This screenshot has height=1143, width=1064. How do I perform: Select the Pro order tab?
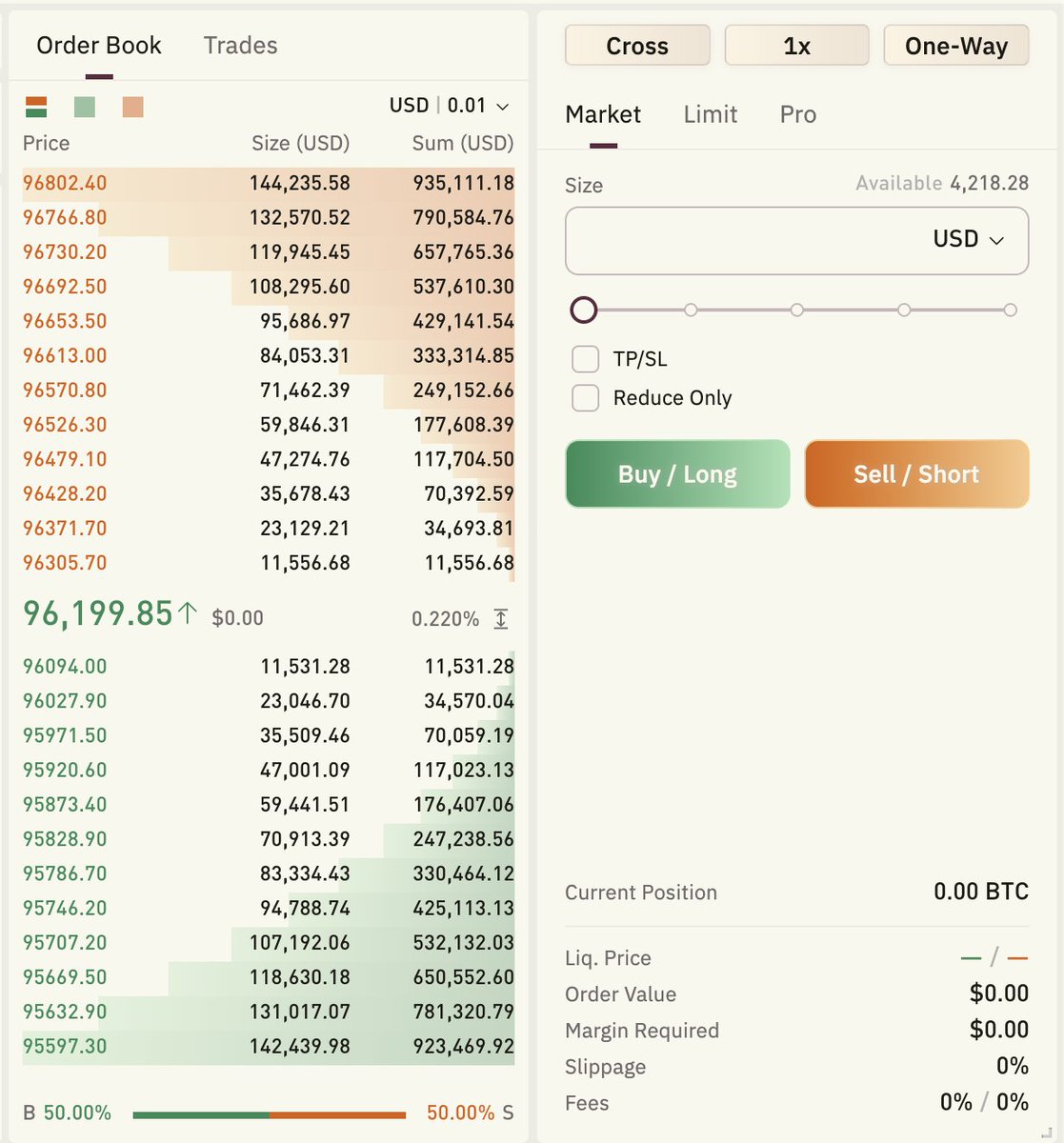tap(798, 114)
